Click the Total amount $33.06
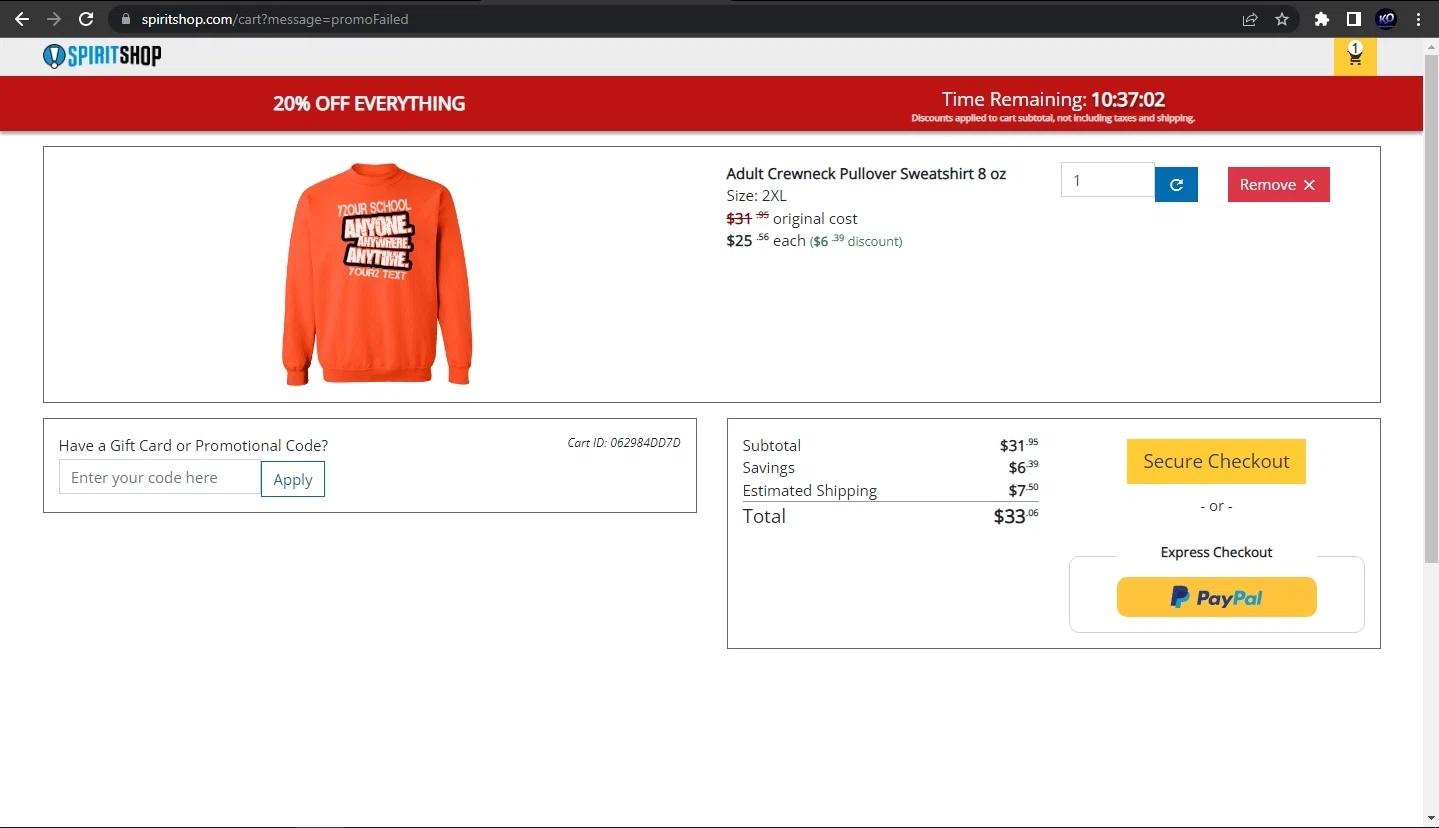 click(1016, 516)
